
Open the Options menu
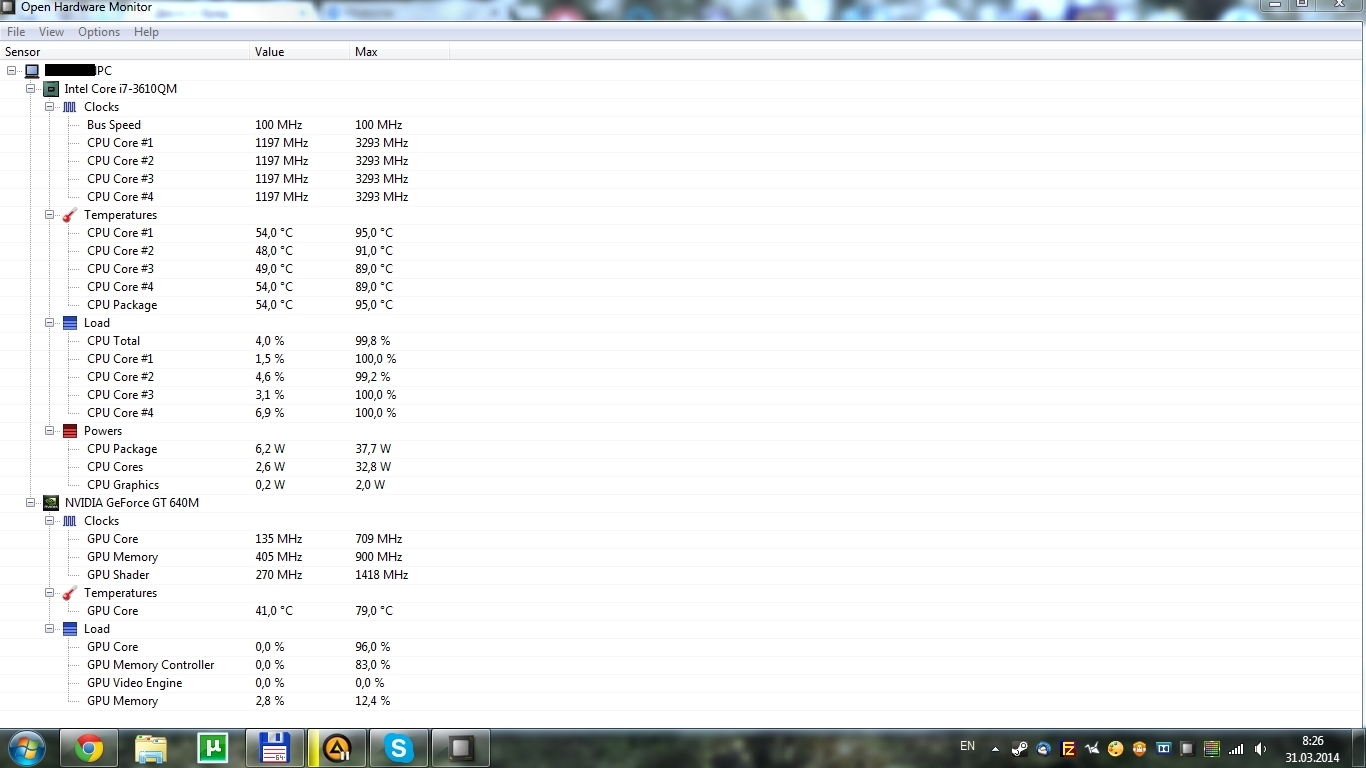(x=99, y=32)
